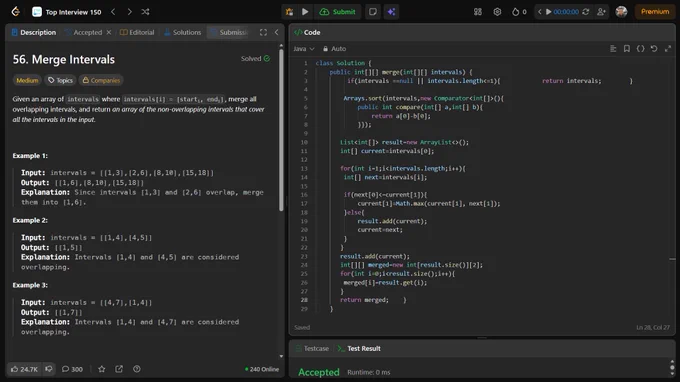Toggle the Auto lock setting
680x382 pixels.
click(334, 49)
